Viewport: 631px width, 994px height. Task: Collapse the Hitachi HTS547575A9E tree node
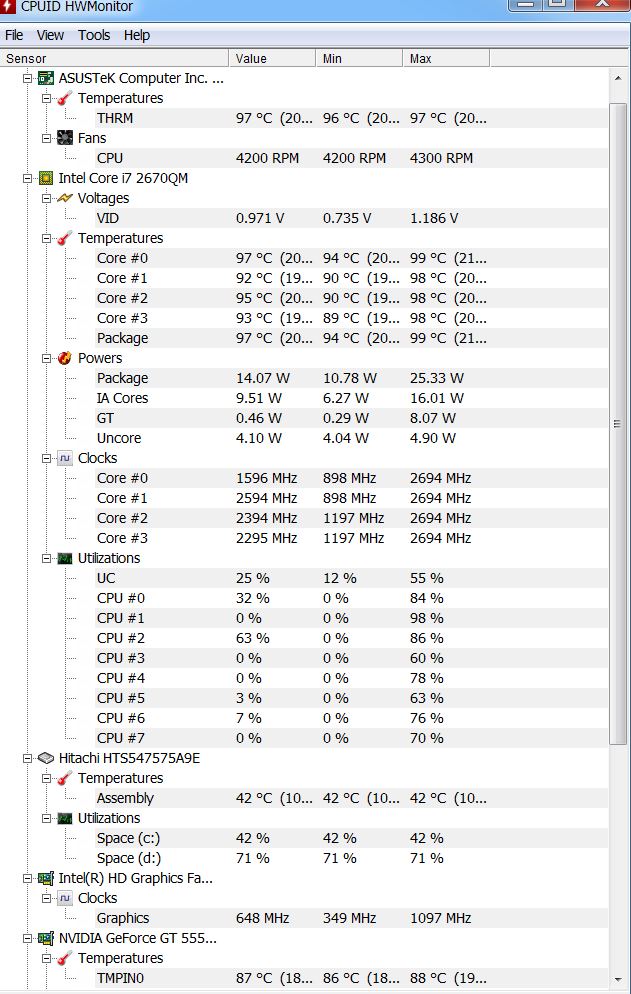click(x=27, y=758)
